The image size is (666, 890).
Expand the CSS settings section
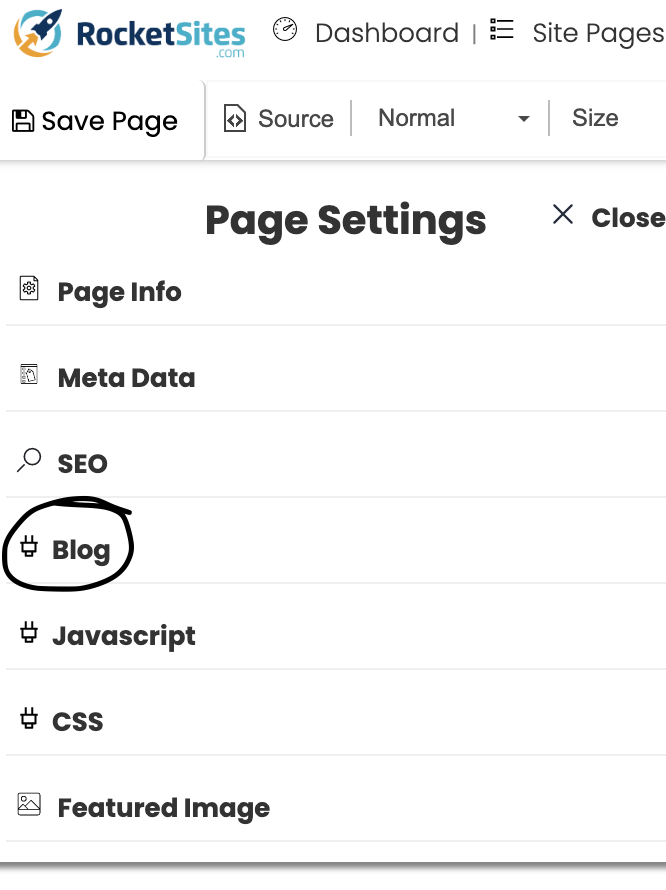(78, 721)
